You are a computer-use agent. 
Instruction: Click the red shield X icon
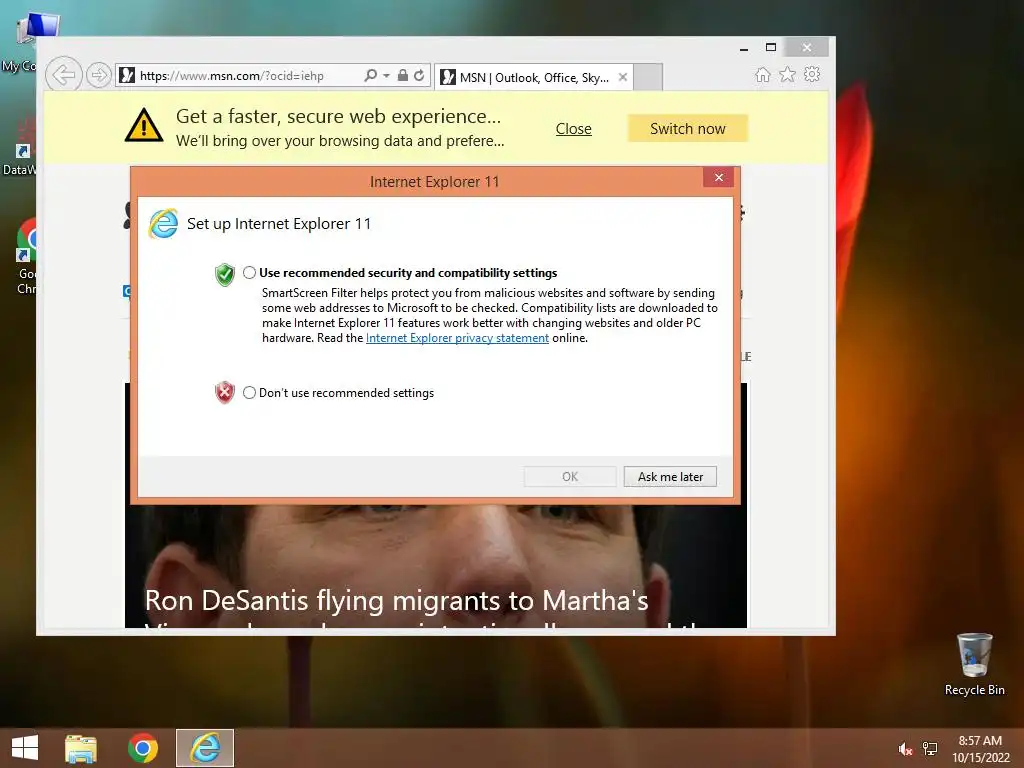click(x=225, y=392)
